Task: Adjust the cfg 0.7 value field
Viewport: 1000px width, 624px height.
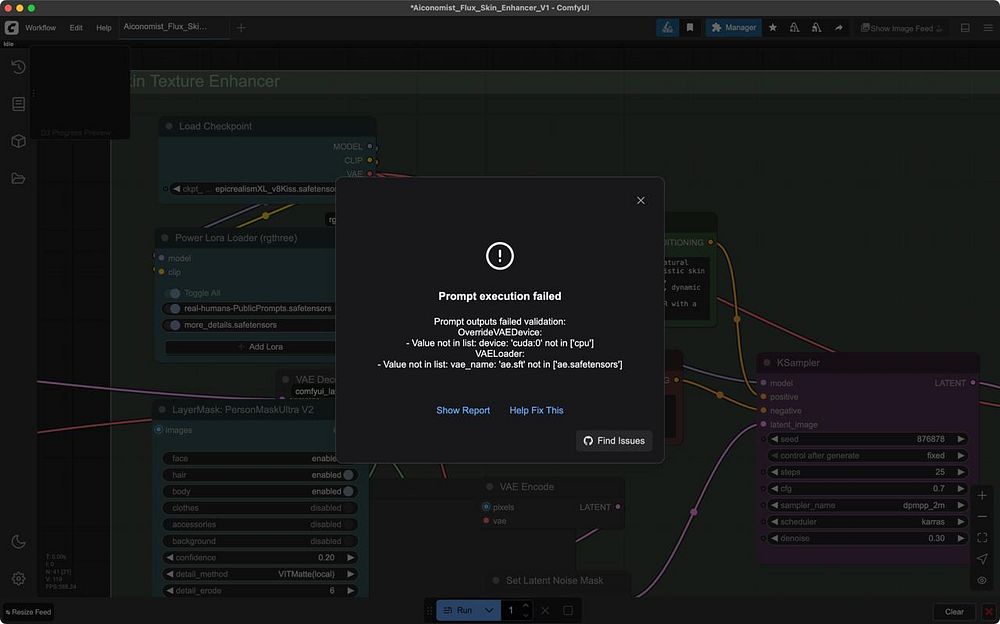Action: click(x=867, y=489)
